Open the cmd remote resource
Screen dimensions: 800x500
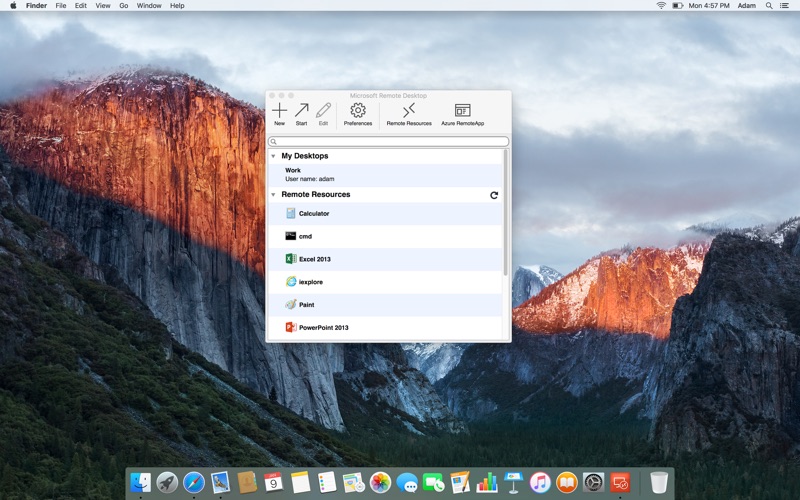[x=305, y=236]
